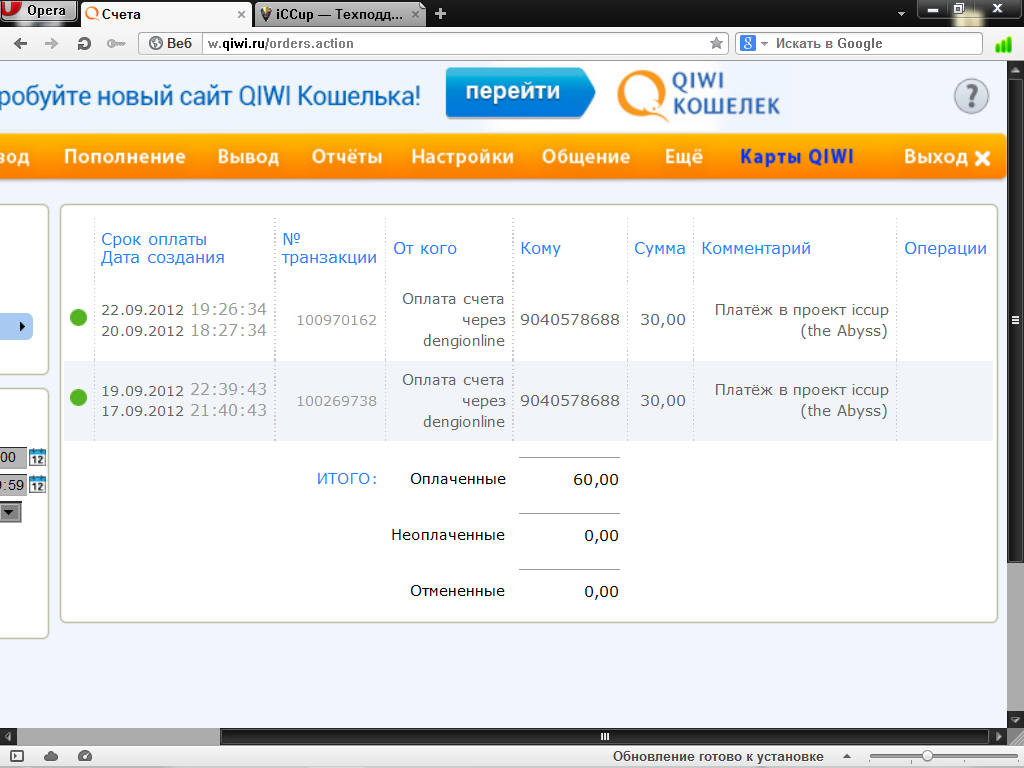
Task: Click the QIWI Кошелек logo
Action: [x=698, y=95]
